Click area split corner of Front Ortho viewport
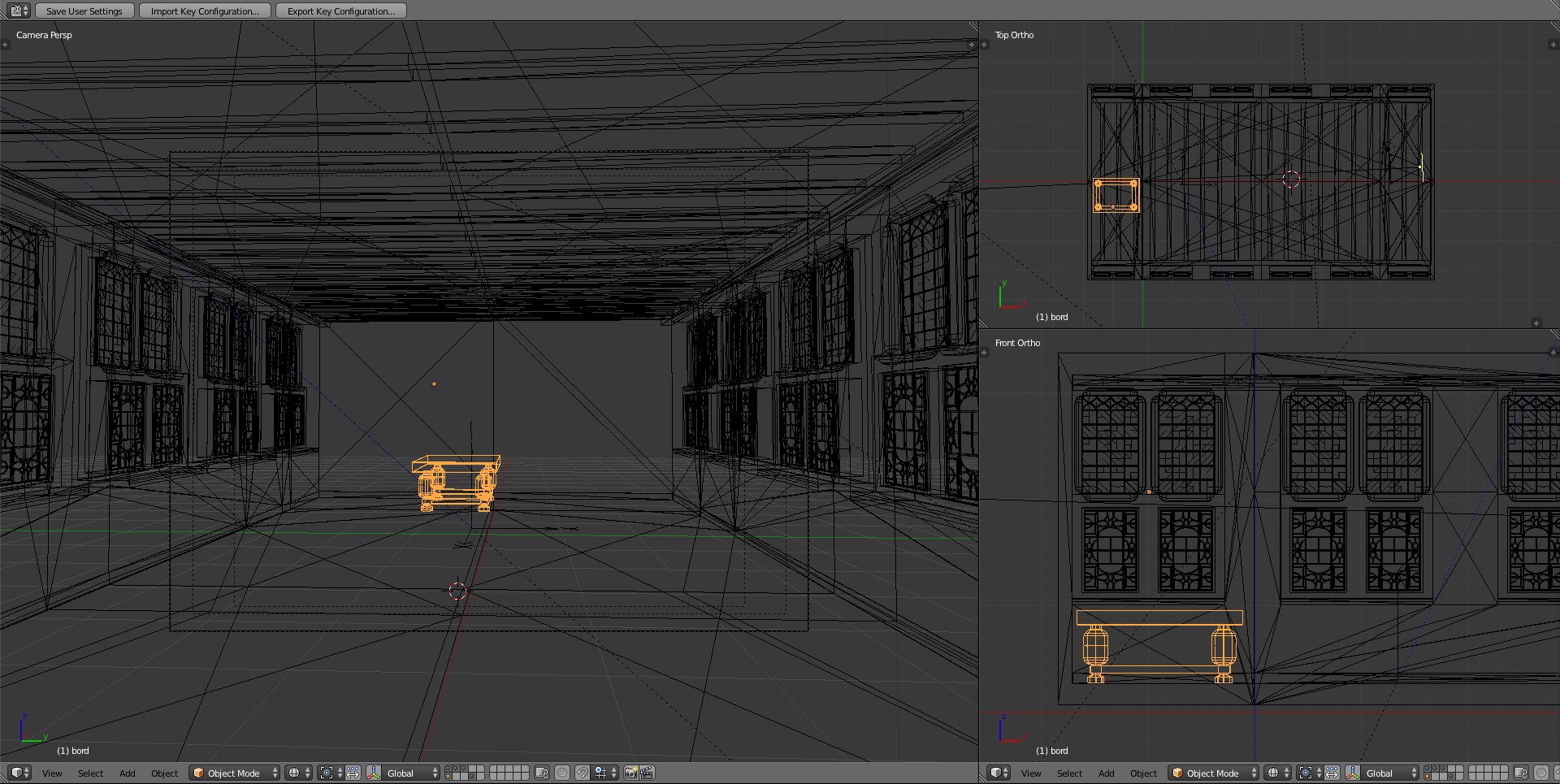Image resolution: width=1560 pixels, height=784 pixels. tap(1554, 334)
